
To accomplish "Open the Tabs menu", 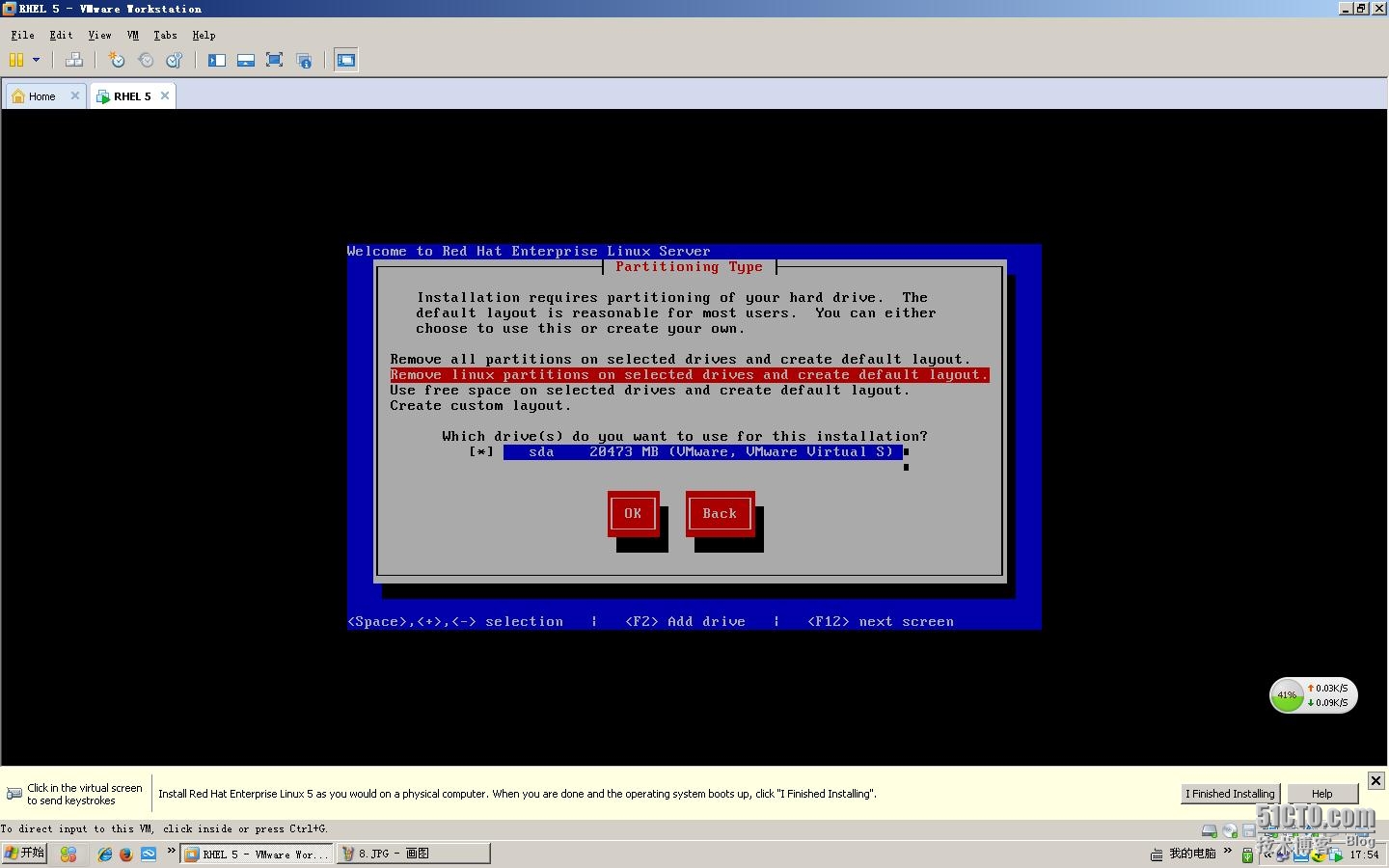I will (165, 35).
